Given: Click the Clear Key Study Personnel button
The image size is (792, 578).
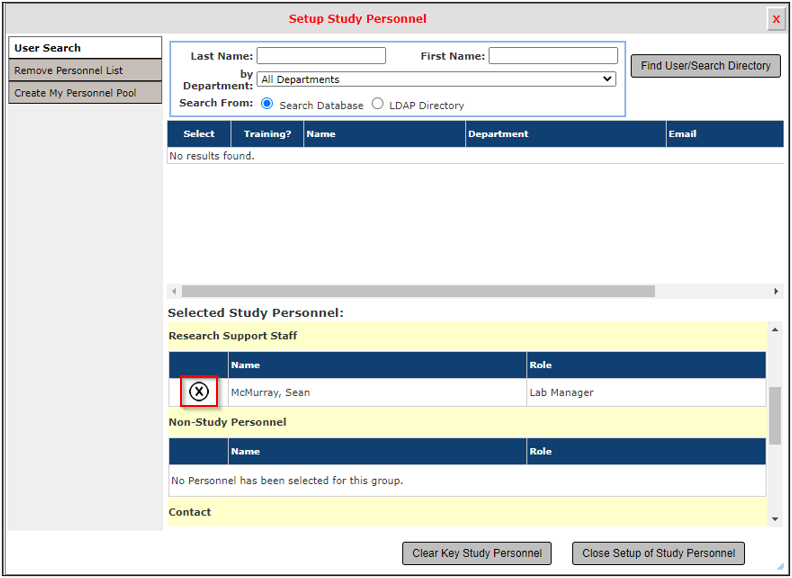Looking at the screenshot, I should click(x=477, y=553).
